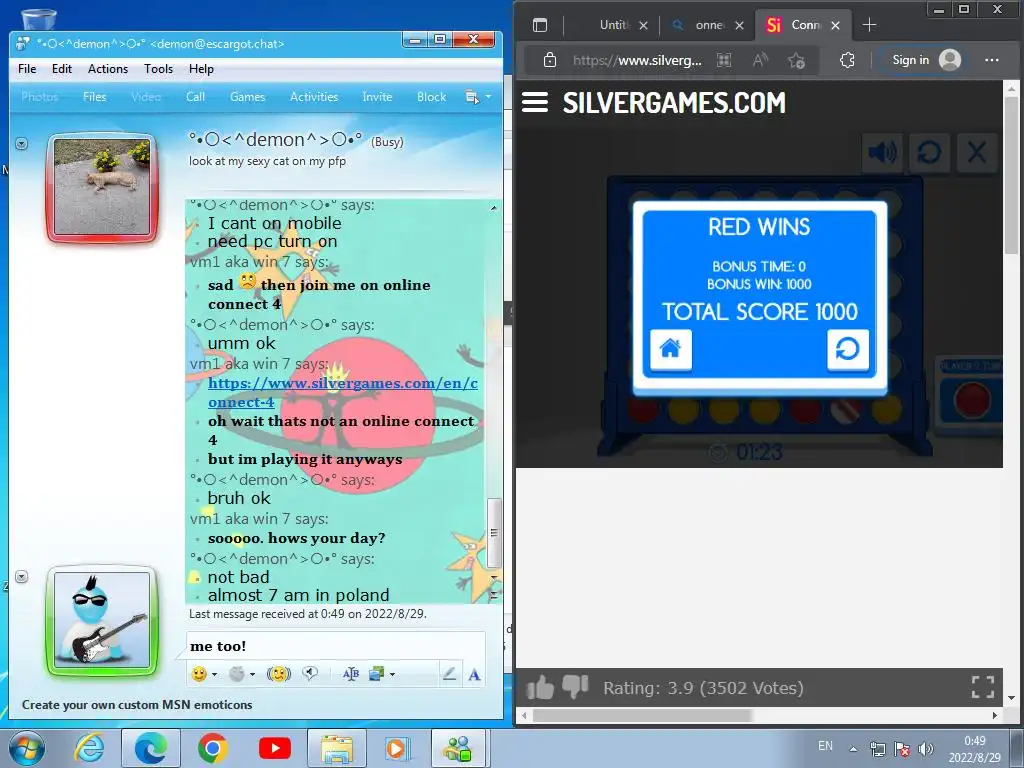1024x768 pixels.
Task: Dislike the game with thumbs down
Action: pos(575,687)
